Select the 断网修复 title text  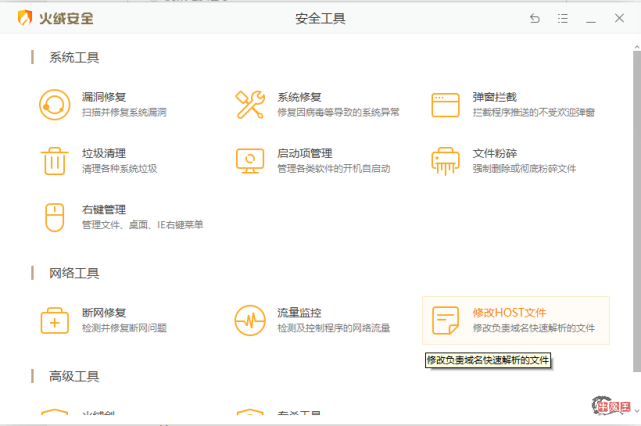[x=104, y=313]
